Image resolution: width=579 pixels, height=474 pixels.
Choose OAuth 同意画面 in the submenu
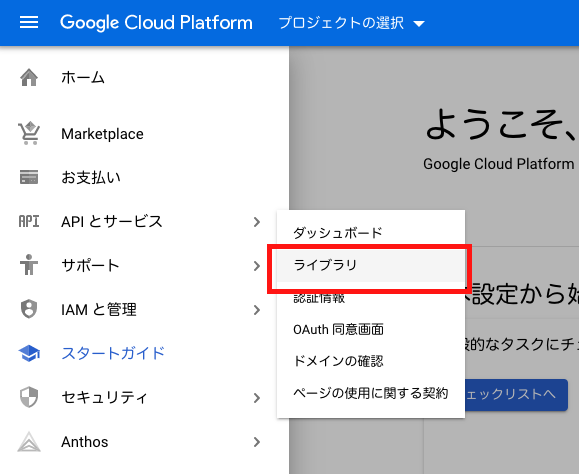coord(338,329)
